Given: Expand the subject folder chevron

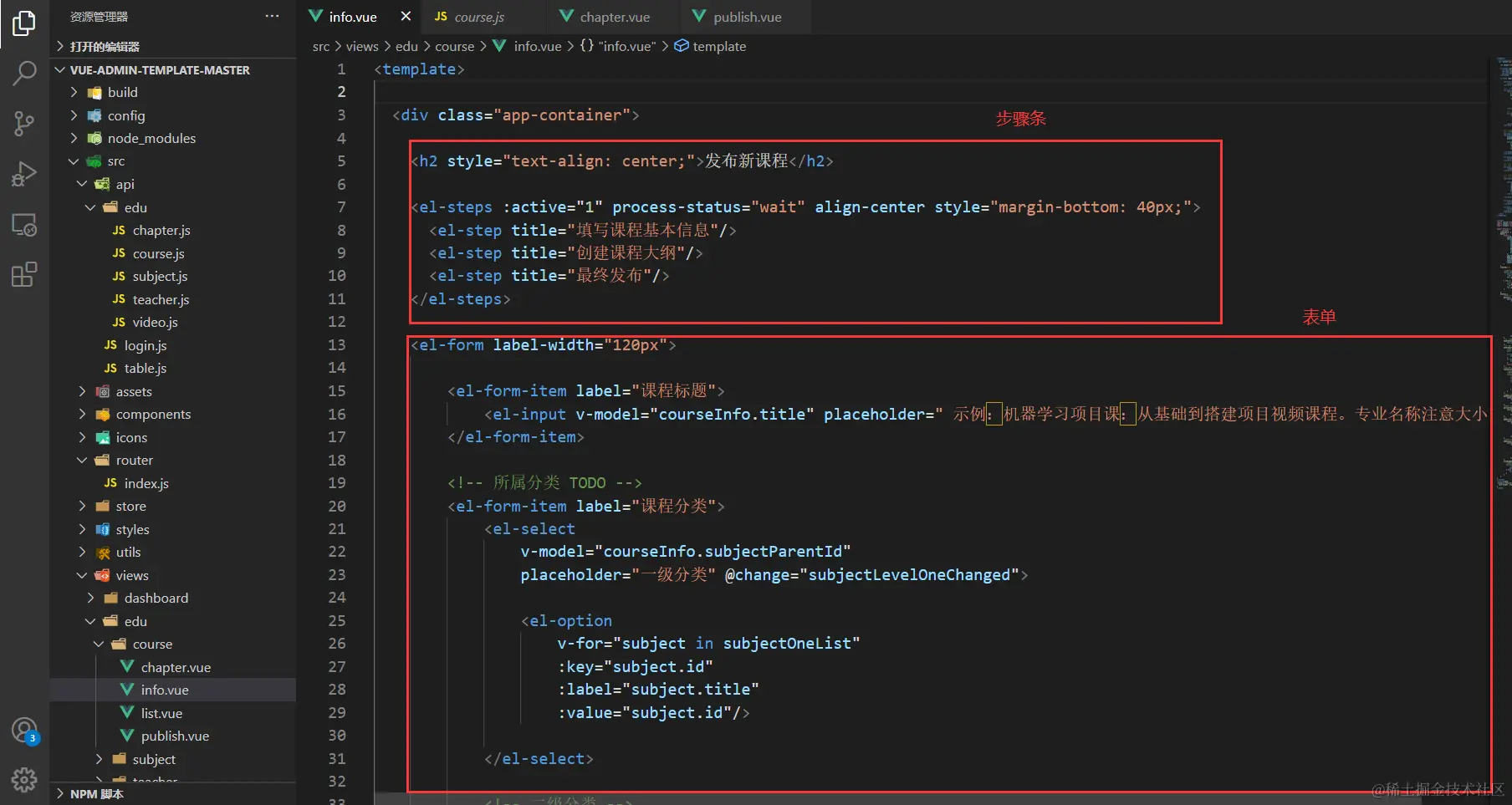Looking at the screenshot, I should pyautogui.click(x=99, y=759).
